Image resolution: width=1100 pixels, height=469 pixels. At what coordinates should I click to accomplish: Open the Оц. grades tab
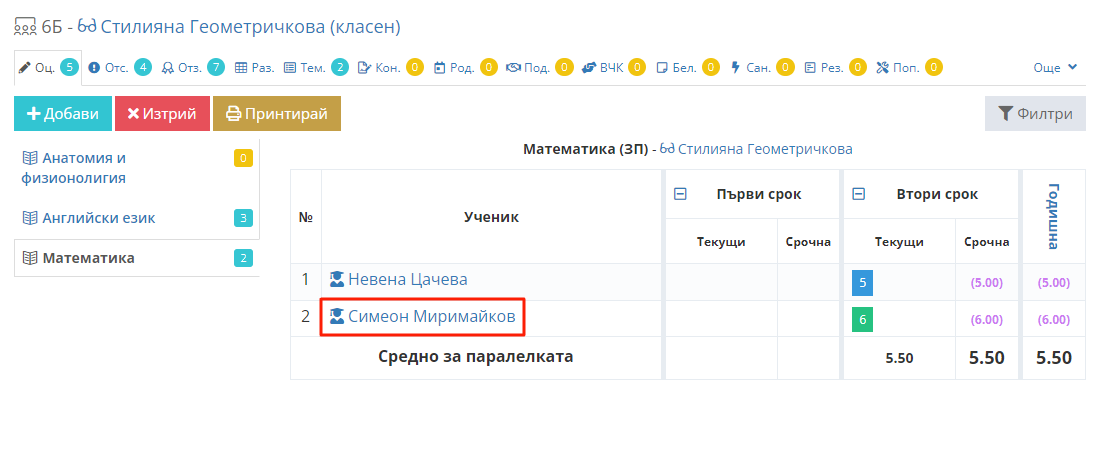[x=47, y=68]
